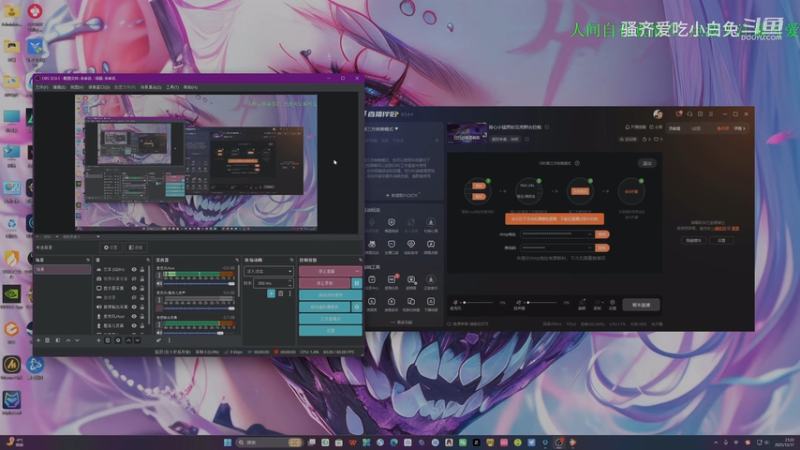800x450 pixels.
Task: Lock the 麦克风/Aux source
Action: 142,316
